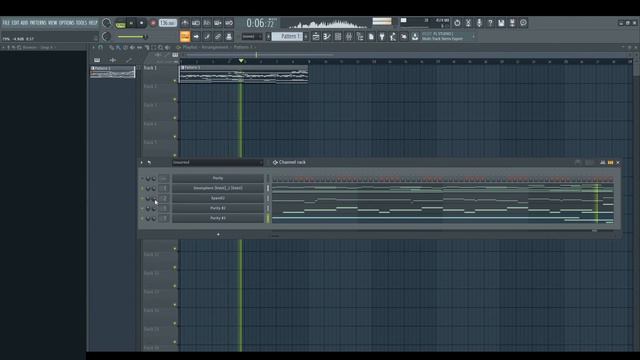Select the Purity #2 channel button

click(x=218, y=208)
